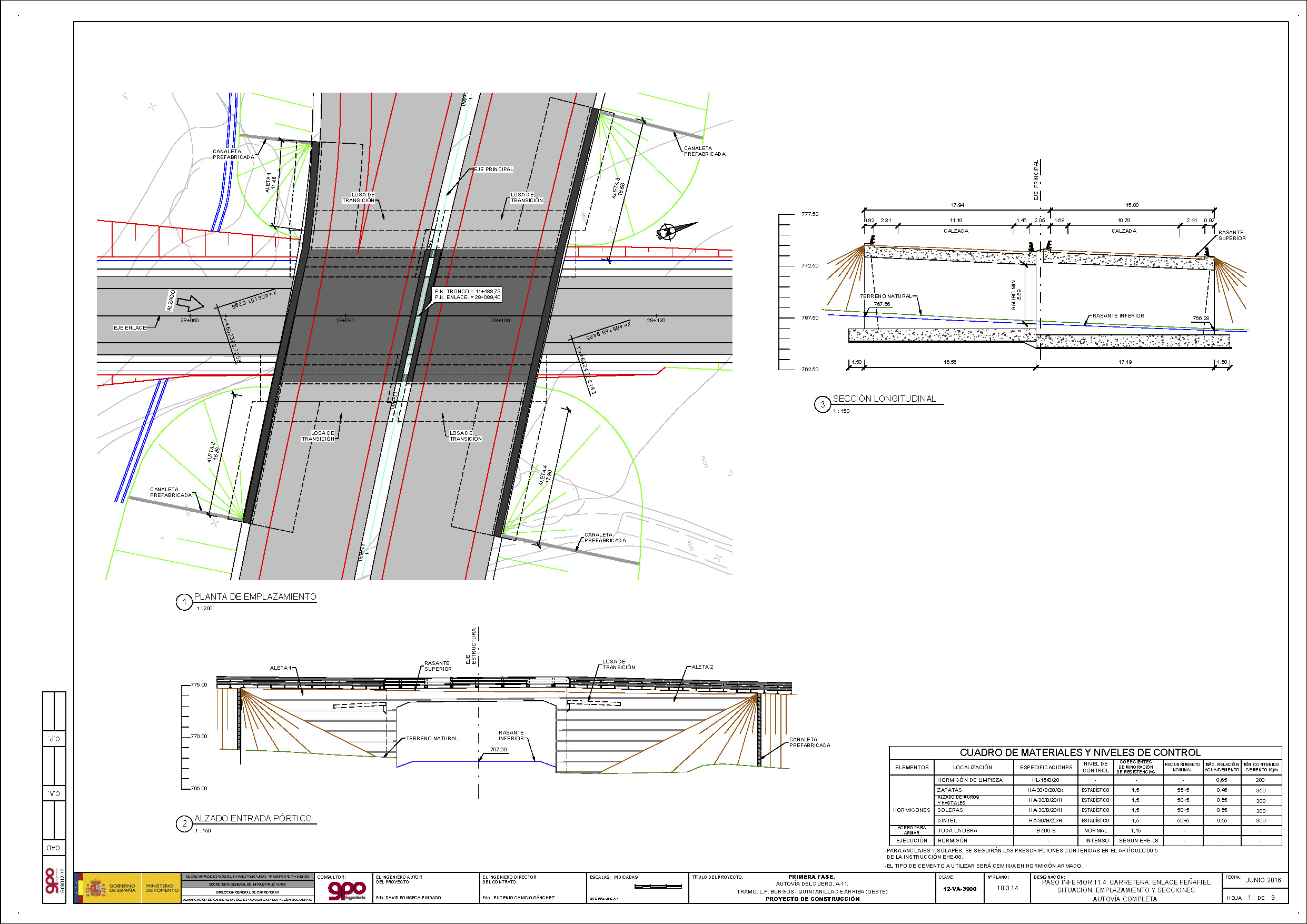Image resolution: width=1307 pixels, height=924 pixels.
Task: Click the EJE PRINCIPAL label on plan
Action: tap(493, 169)
